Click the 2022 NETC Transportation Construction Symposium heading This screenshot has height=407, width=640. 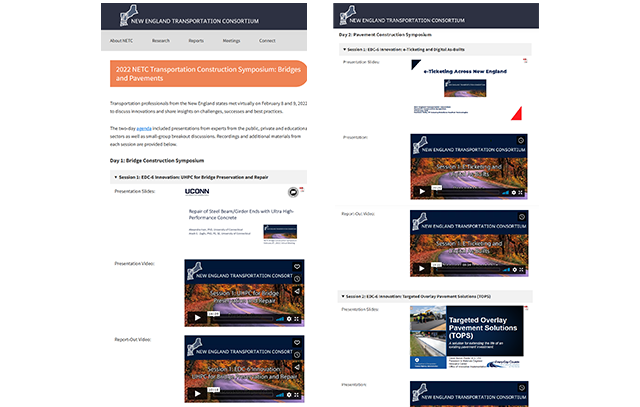pos(208,74)
